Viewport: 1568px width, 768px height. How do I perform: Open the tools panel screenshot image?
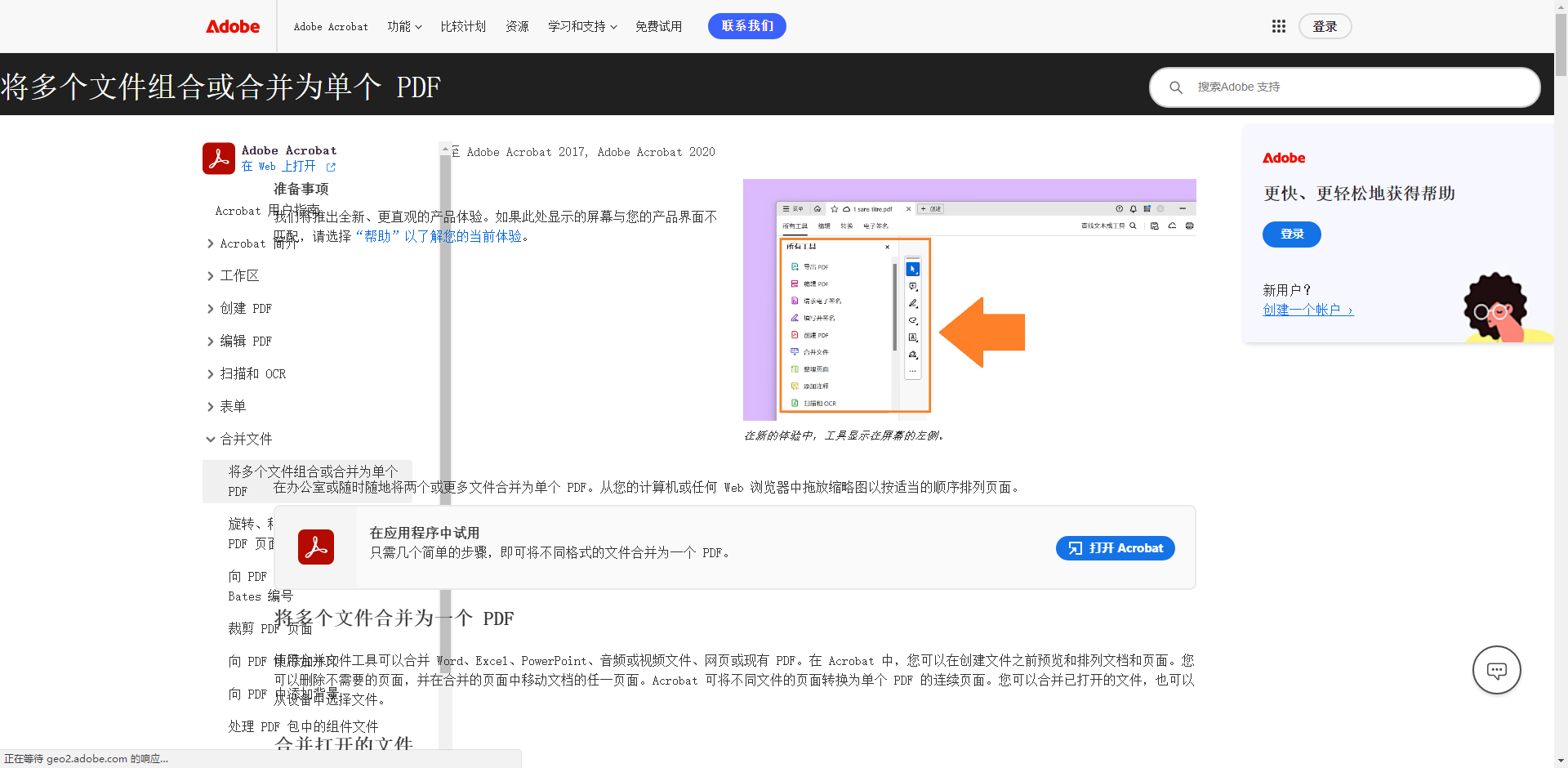[969, 300]
